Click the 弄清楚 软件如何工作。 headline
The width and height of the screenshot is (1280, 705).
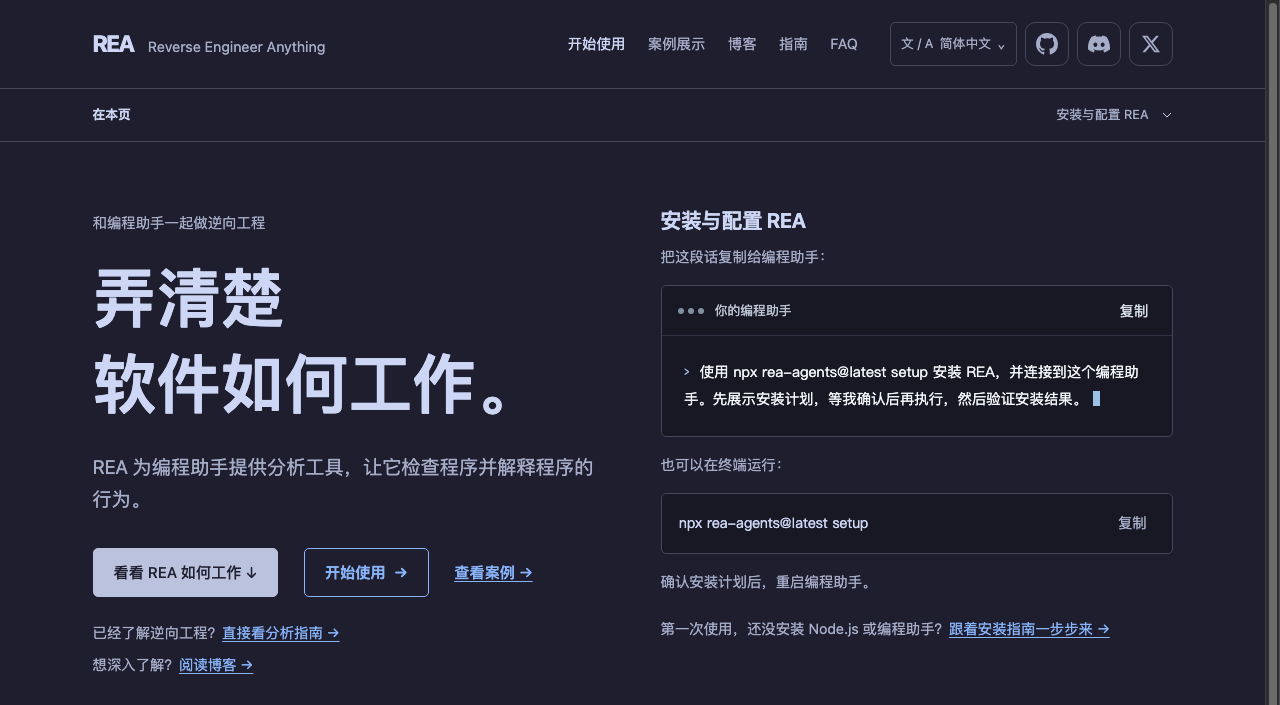coord(304,341)
